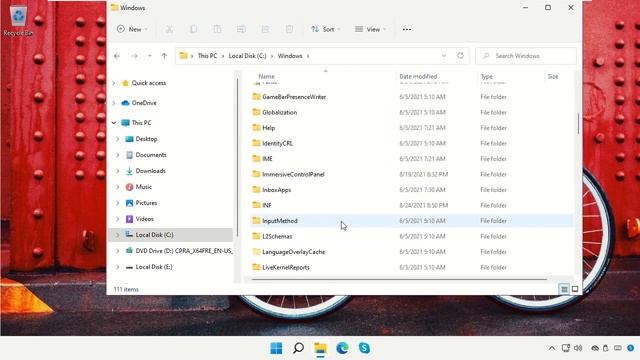Click the Cut scissors icon

(169, 29)
